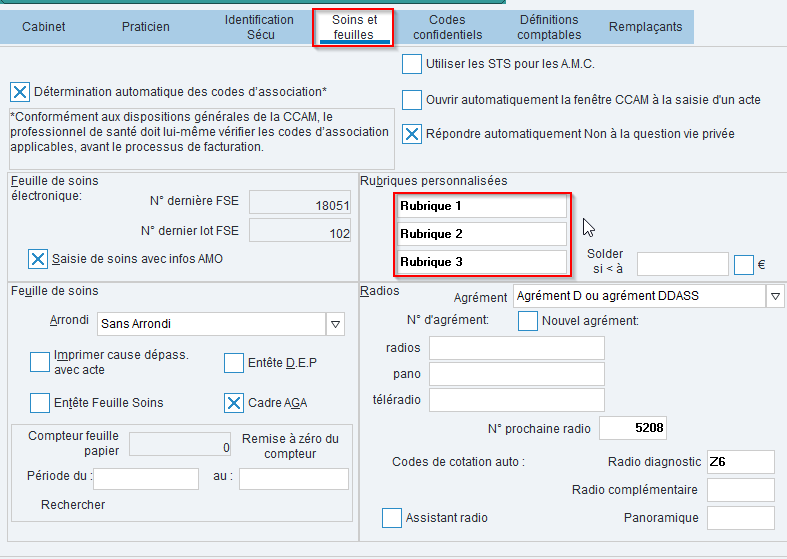Click the Radios section heading

tap(379, 291)
